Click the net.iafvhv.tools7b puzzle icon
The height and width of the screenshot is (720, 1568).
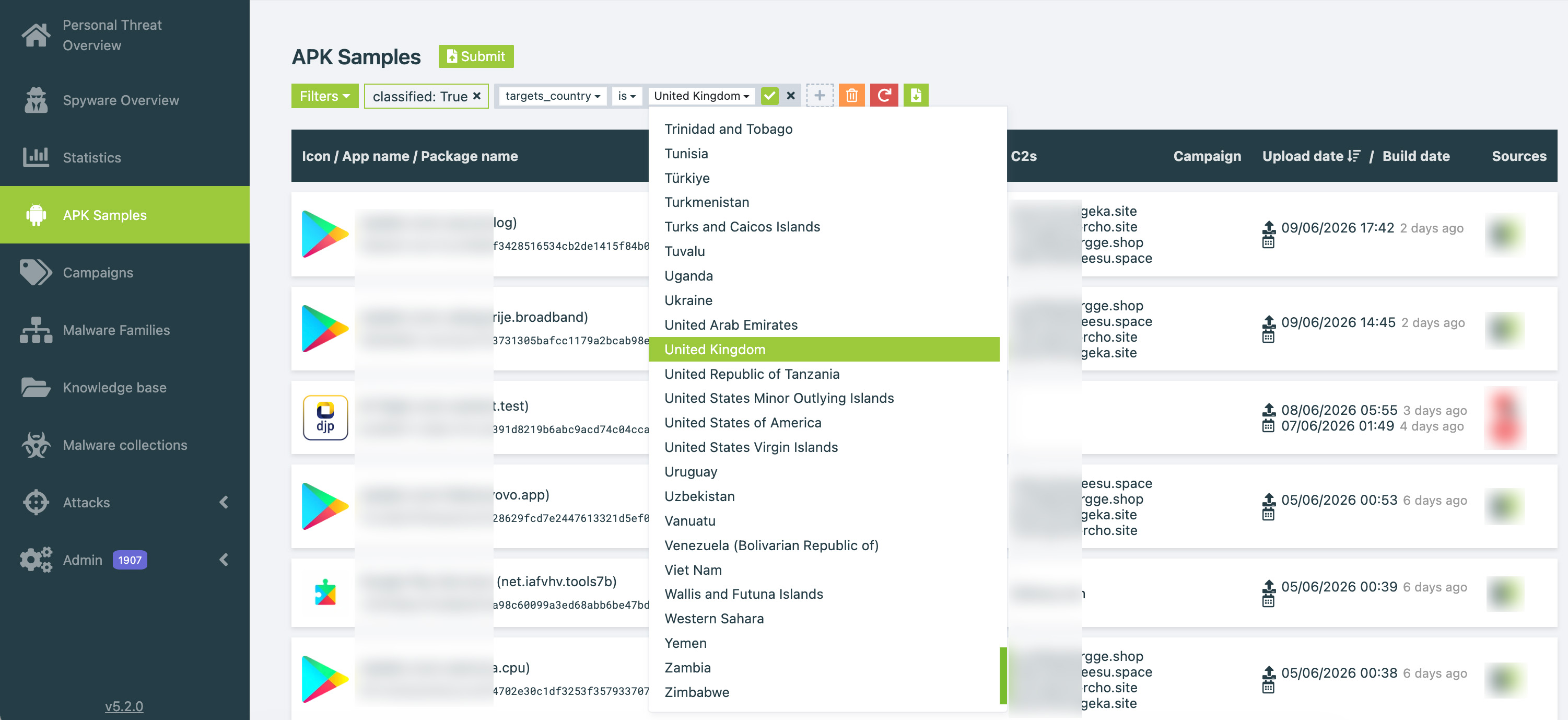coord(325,592)
